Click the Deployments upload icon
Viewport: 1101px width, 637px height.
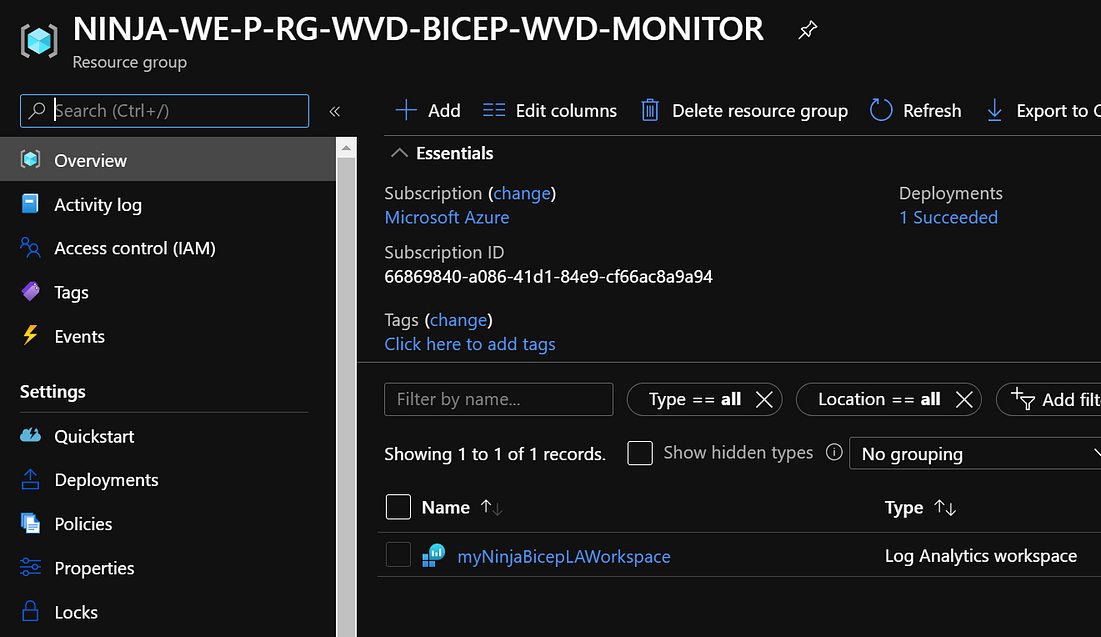click(30, 479)
